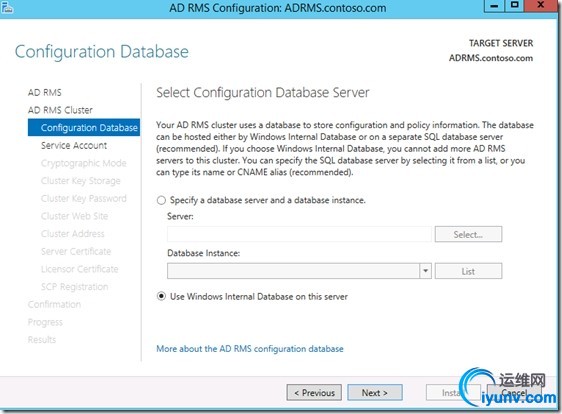
Task: Return to the Previous wizard page
Action: (314, 393)
